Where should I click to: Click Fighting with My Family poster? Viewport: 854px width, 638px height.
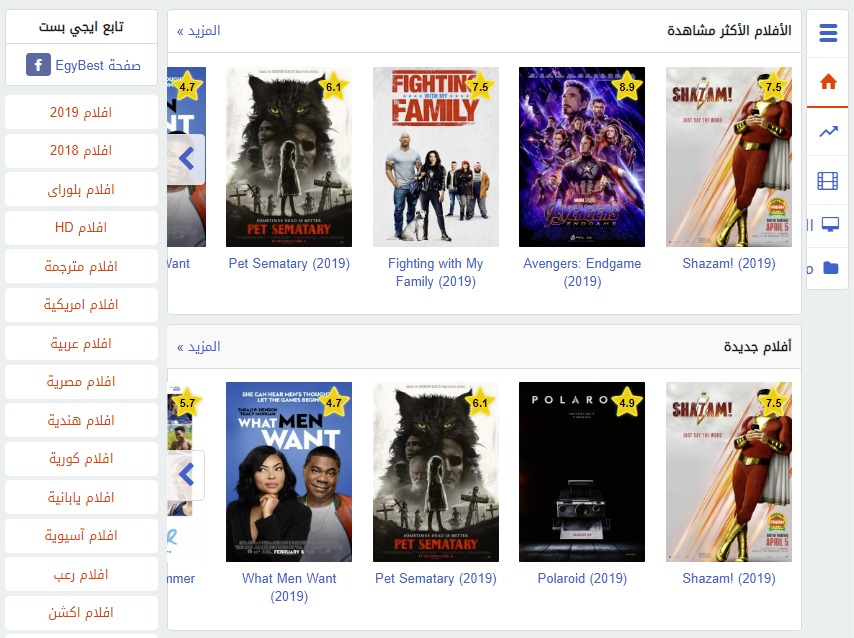[x=435, y=157]
